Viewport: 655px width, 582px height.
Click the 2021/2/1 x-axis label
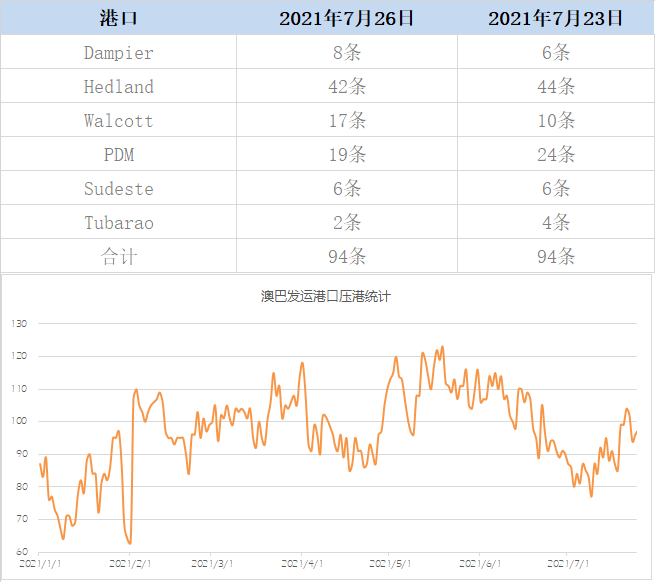tap(130, 564)
